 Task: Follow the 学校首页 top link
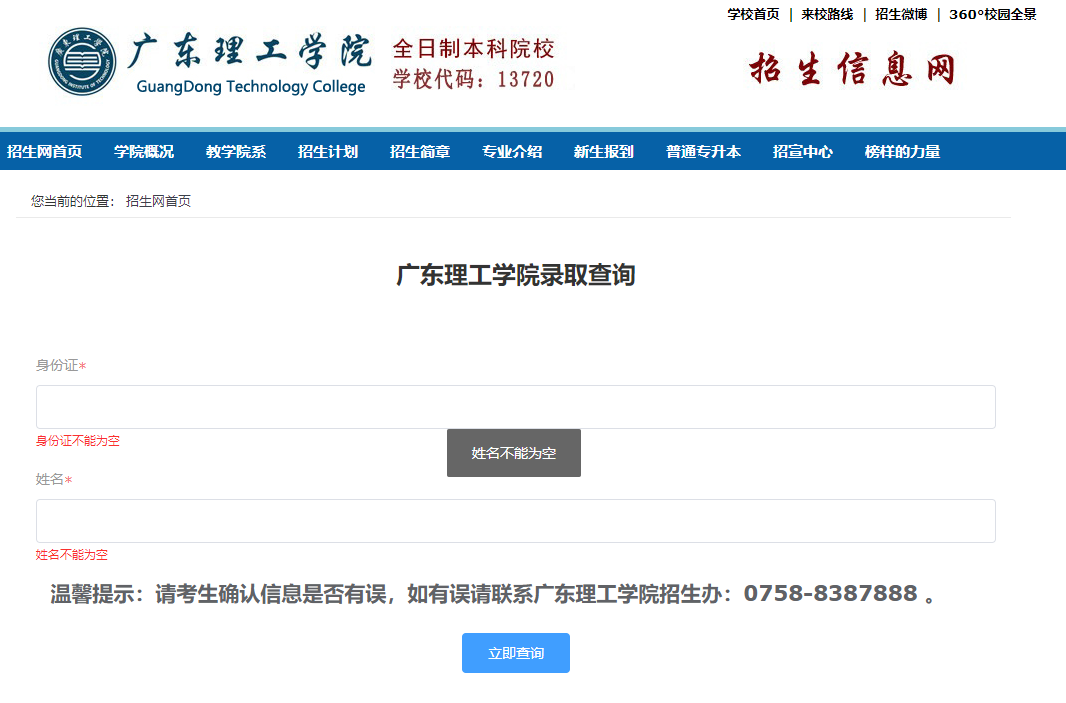pos(753,14)
